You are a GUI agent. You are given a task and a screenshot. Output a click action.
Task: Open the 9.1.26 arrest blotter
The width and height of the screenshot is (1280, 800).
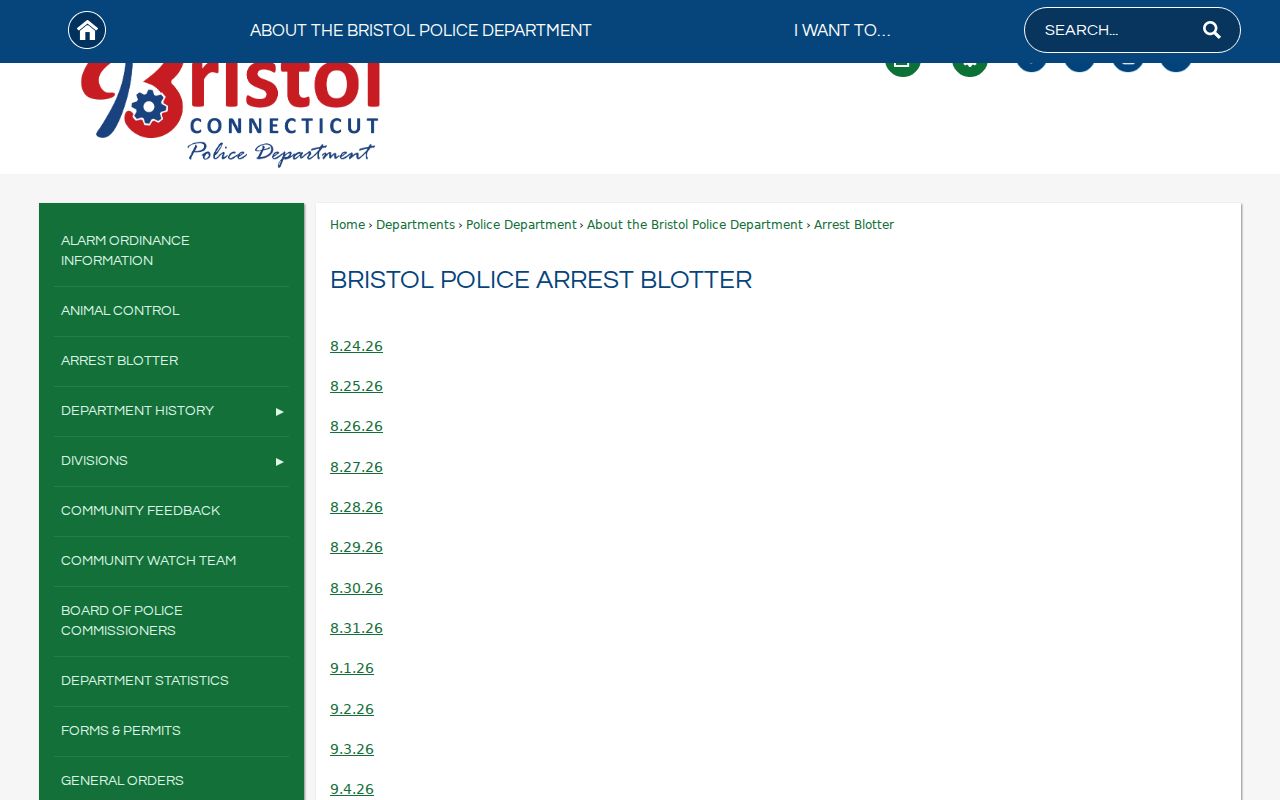click(352, 669)
